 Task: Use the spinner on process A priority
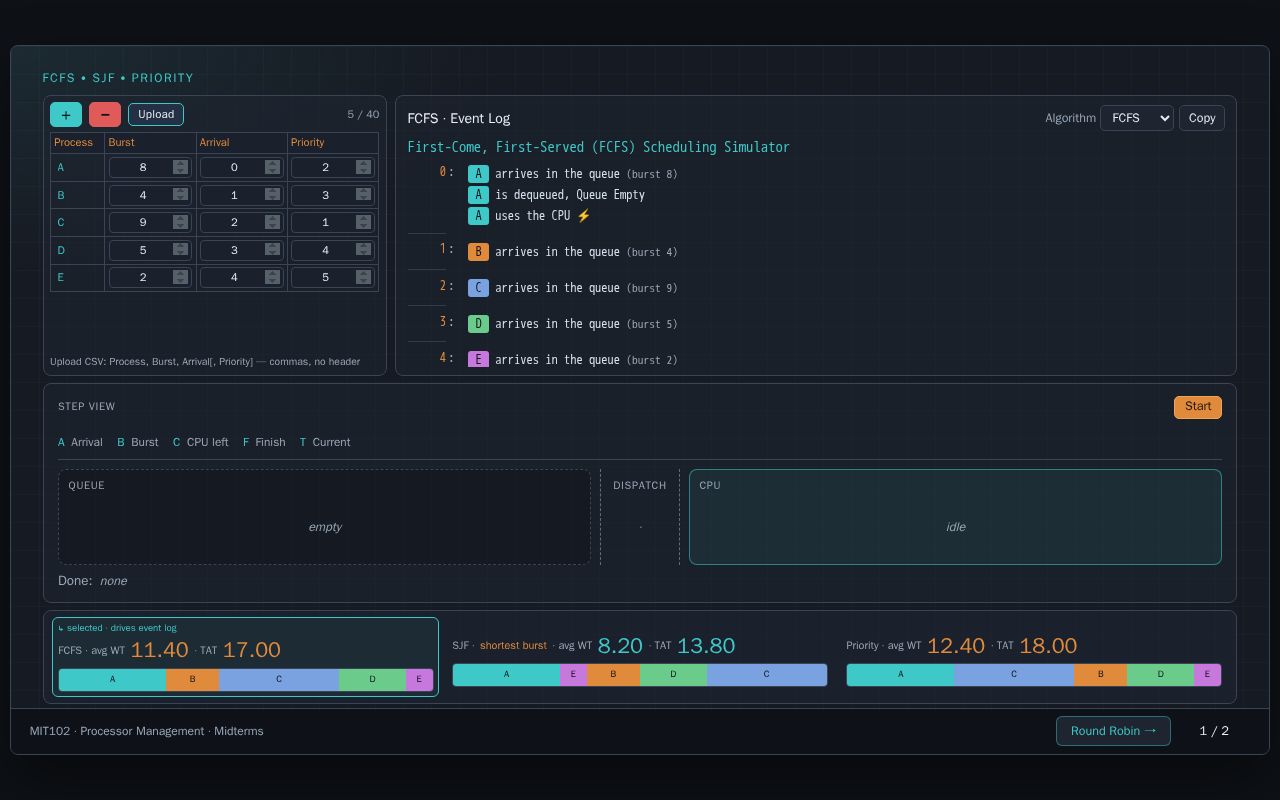(363, 167)
